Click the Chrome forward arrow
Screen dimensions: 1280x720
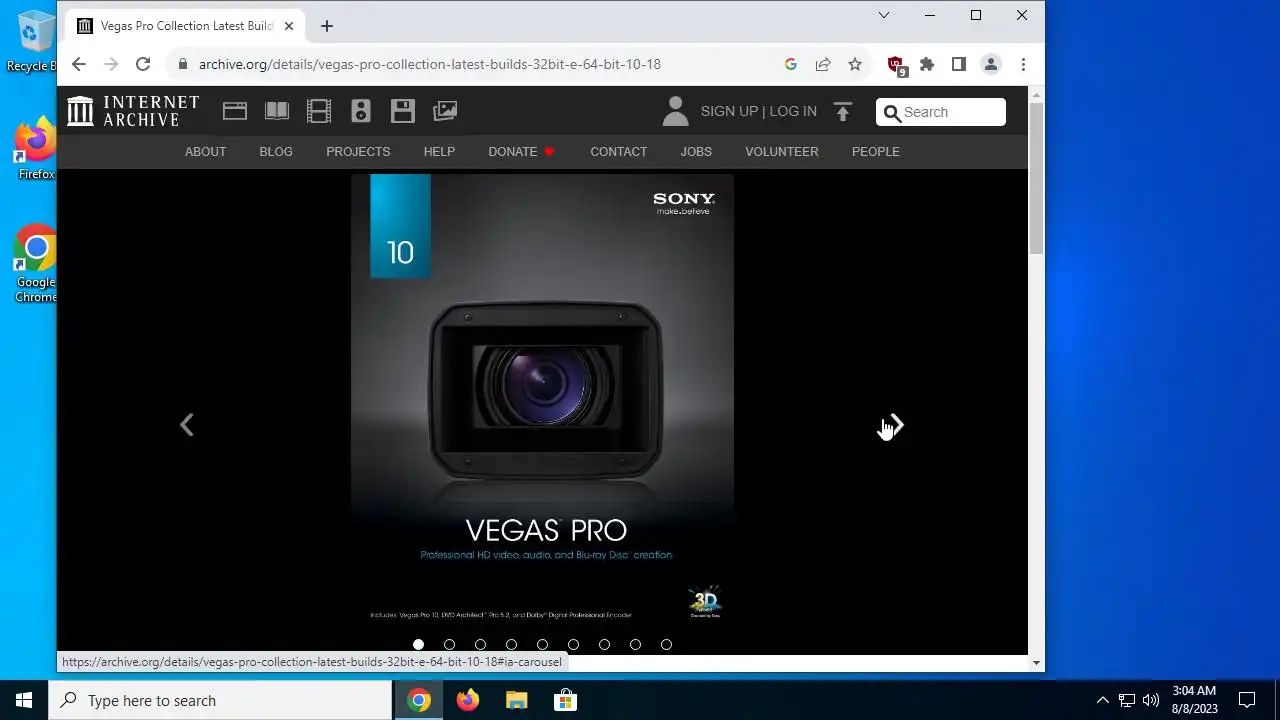[111, 64]
